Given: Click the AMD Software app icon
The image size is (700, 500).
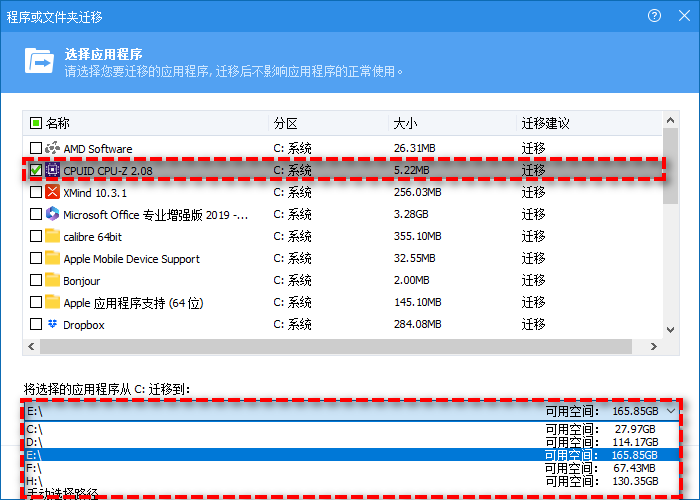Looking at the screenshot, I should pos(52,148).
